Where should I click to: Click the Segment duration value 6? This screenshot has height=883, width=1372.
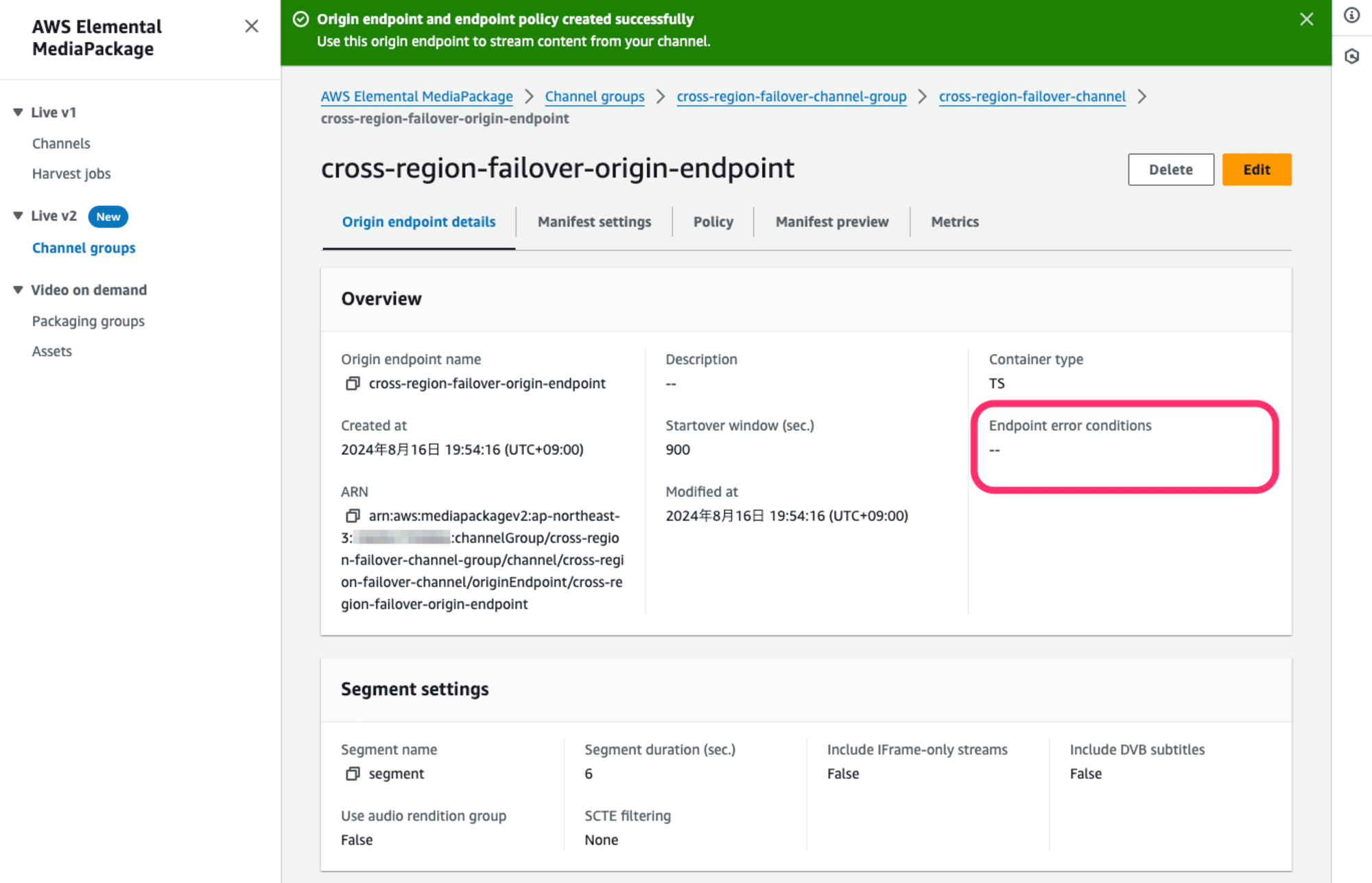click(589, 774)
